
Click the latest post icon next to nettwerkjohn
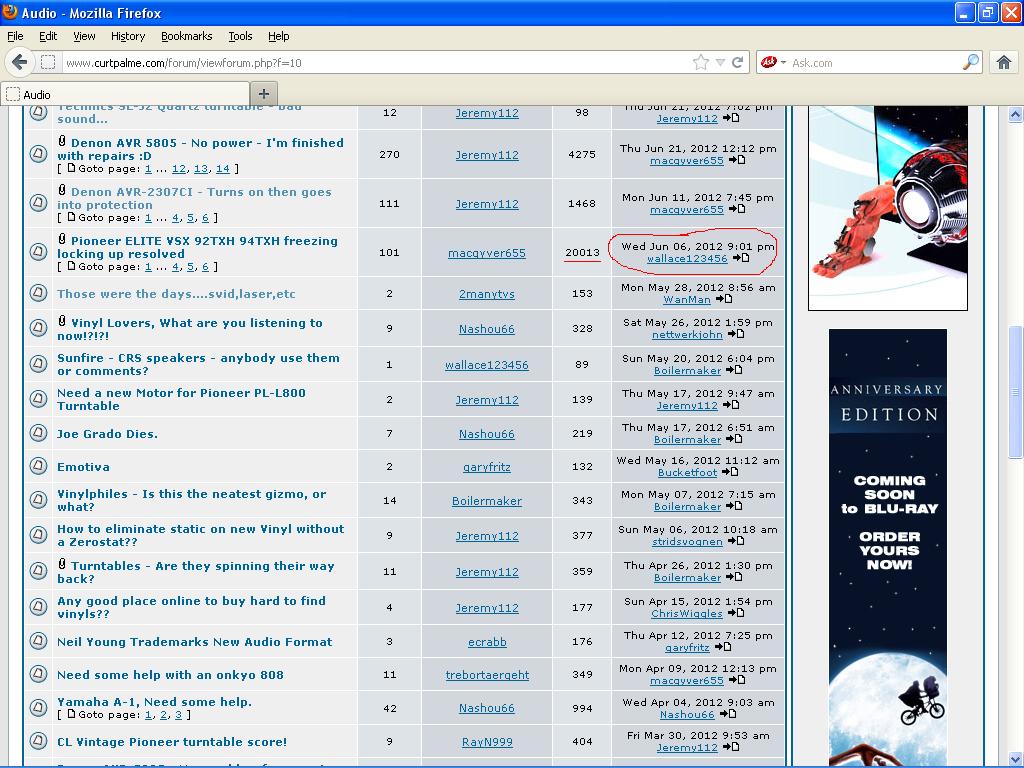[x=736, y=334]
